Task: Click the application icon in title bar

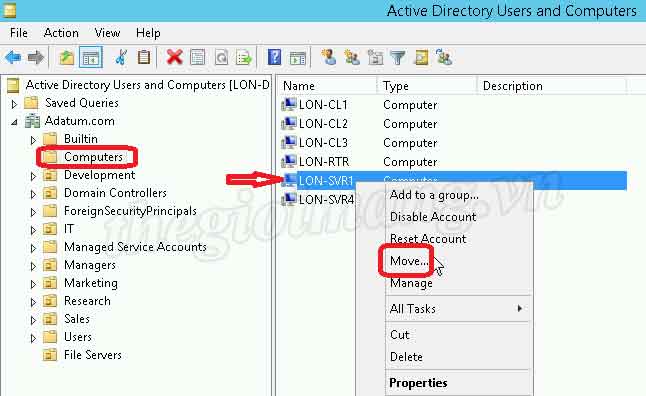Action: point(9,10)
